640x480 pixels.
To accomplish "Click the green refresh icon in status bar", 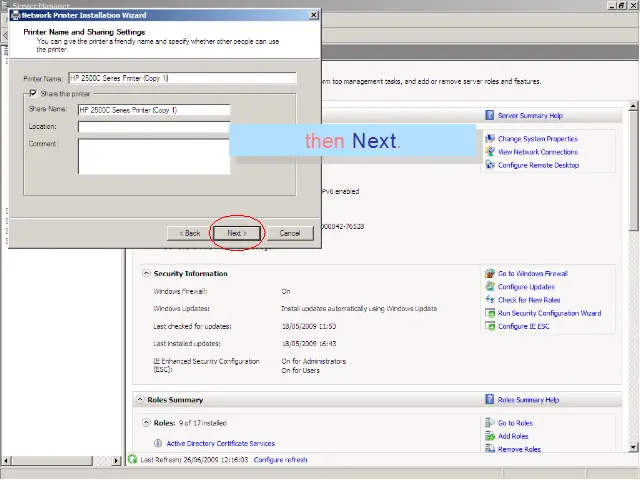I will (x=132, y=459).
